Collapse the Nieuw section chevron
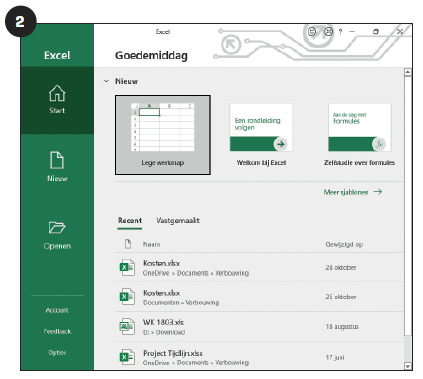Viewport: 423px width, 379px height. [106, 81]
